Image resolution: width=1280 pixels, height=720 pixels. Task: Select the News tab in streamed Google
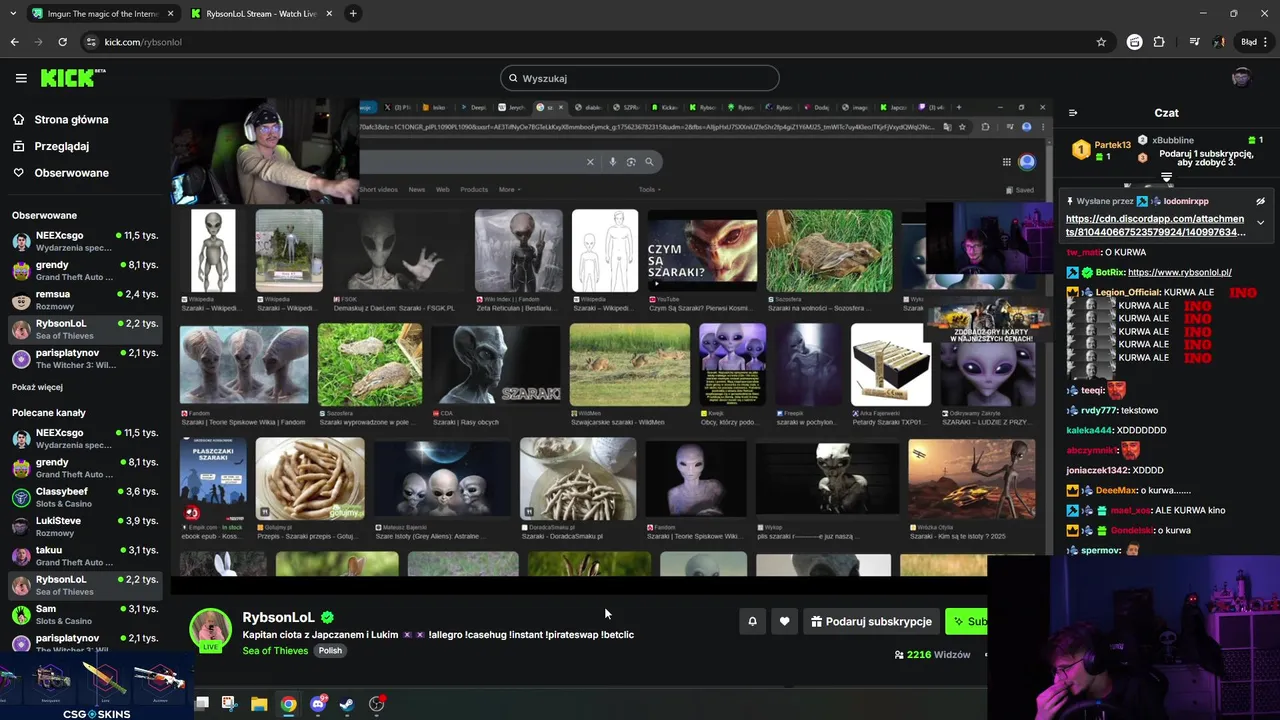(x=416, y=189)
